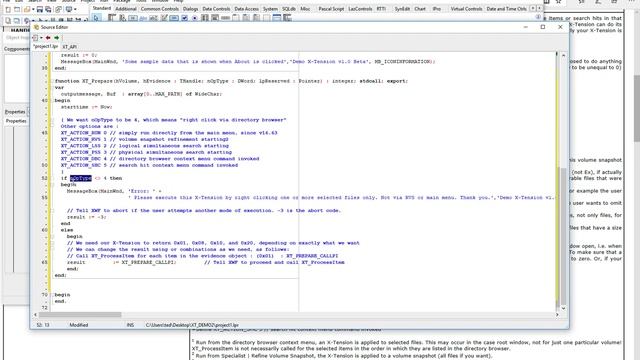
Task: Pick the TListBox component icon
Action: (204, 18)
